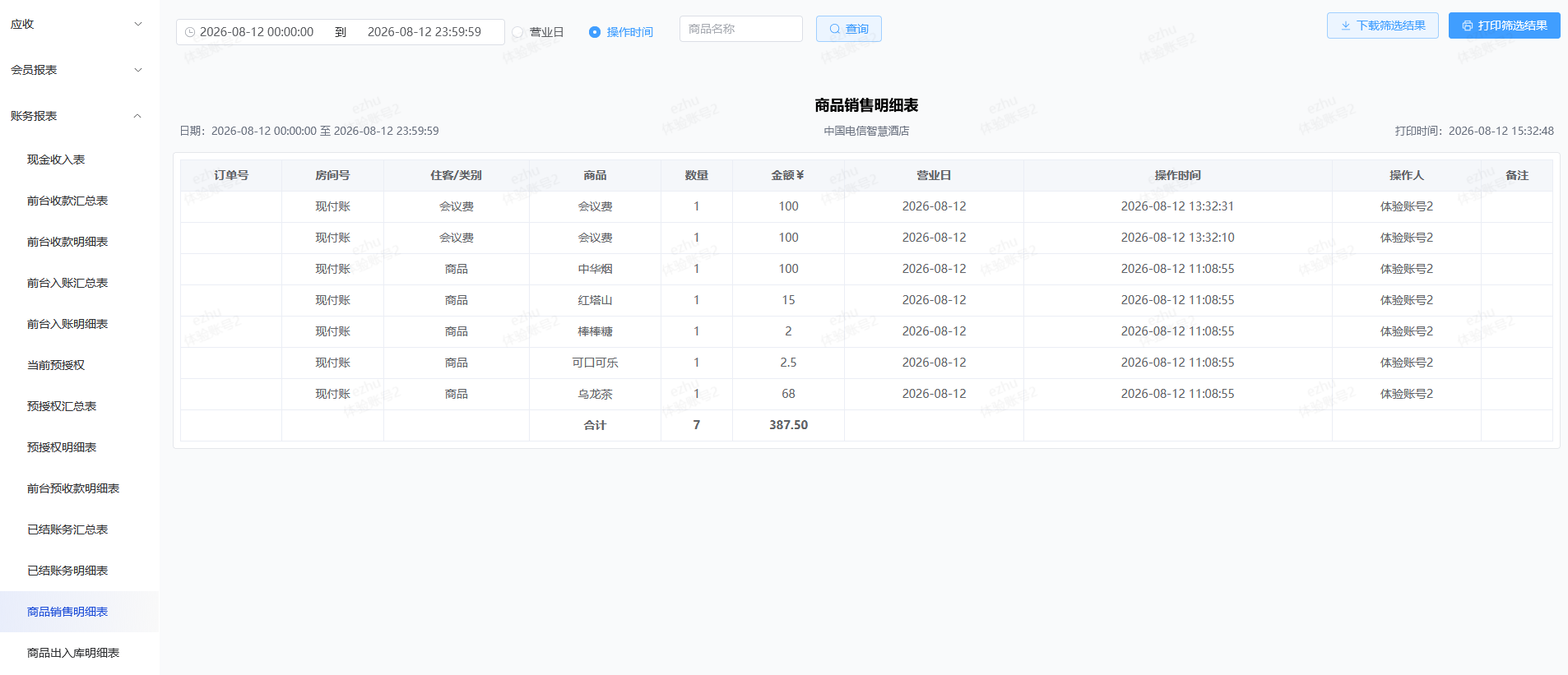The image size is (1568, 675).
Task: Click 打印筛选结果 print button
Action: coord(1505,25)
